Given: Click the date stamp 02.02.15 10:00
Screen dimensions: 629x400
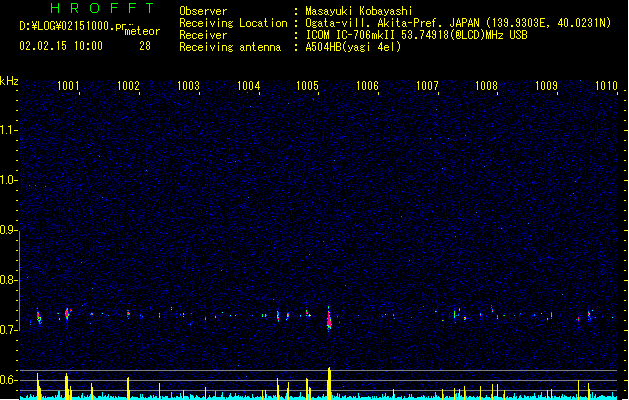Looking at the screenshot, I should pyautogui.click(x=61, y=46).
